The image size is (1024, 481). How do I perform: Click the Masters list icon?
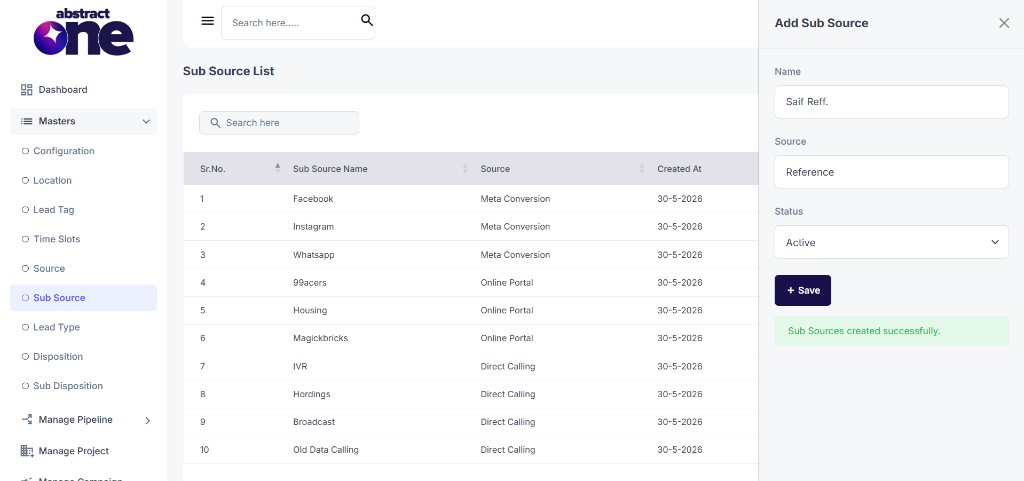[x=27, y=121]
